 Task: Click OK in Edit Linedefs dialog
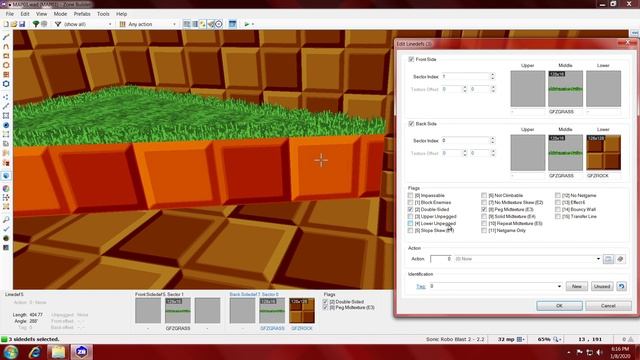pyautogui.click(x=559, y=306)
